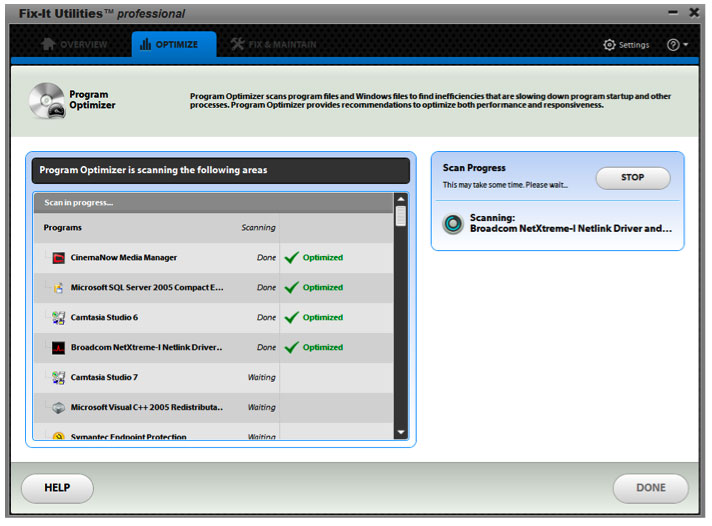Click the Symantec Endpoint Protection icon

click(59, 437)
